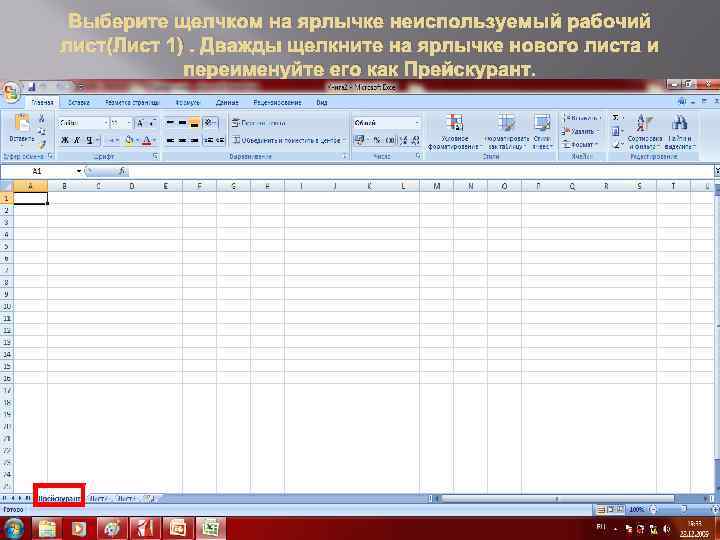Open the Рецензирование ribbon tab
Viewport: 720px width, 540px height.
(x=277, y=103)
